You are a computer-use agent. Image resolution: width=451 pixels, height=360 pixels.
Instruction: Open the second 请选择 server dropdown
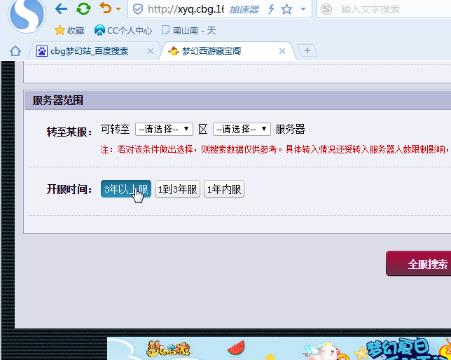point(242,129)
